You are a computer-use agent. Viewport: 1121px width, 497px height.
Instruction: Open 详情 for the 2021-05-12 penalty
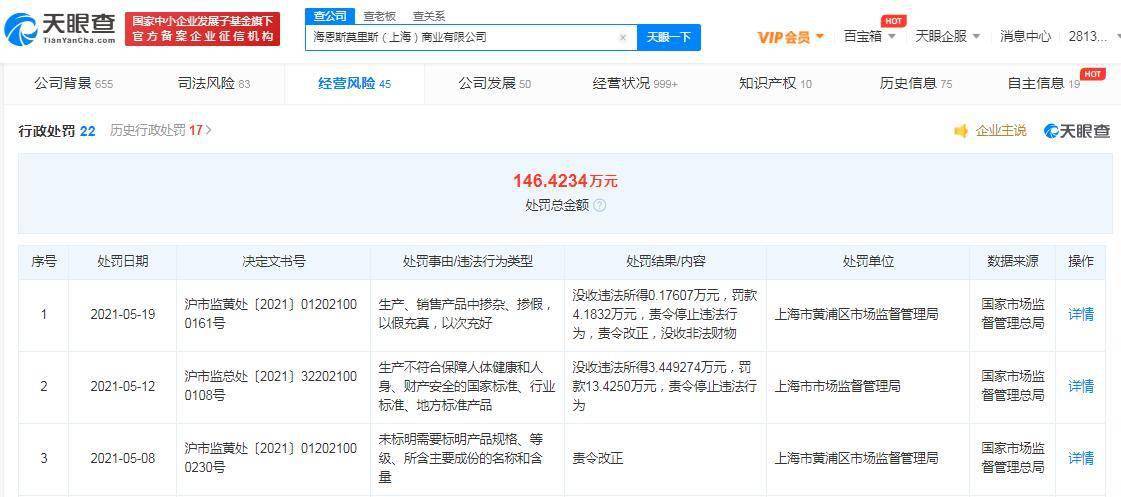[1080, 386]
